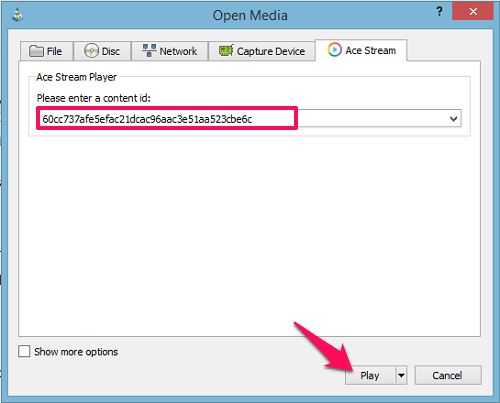
Task: Close the Open Media dialog
Action: (473, 12)
